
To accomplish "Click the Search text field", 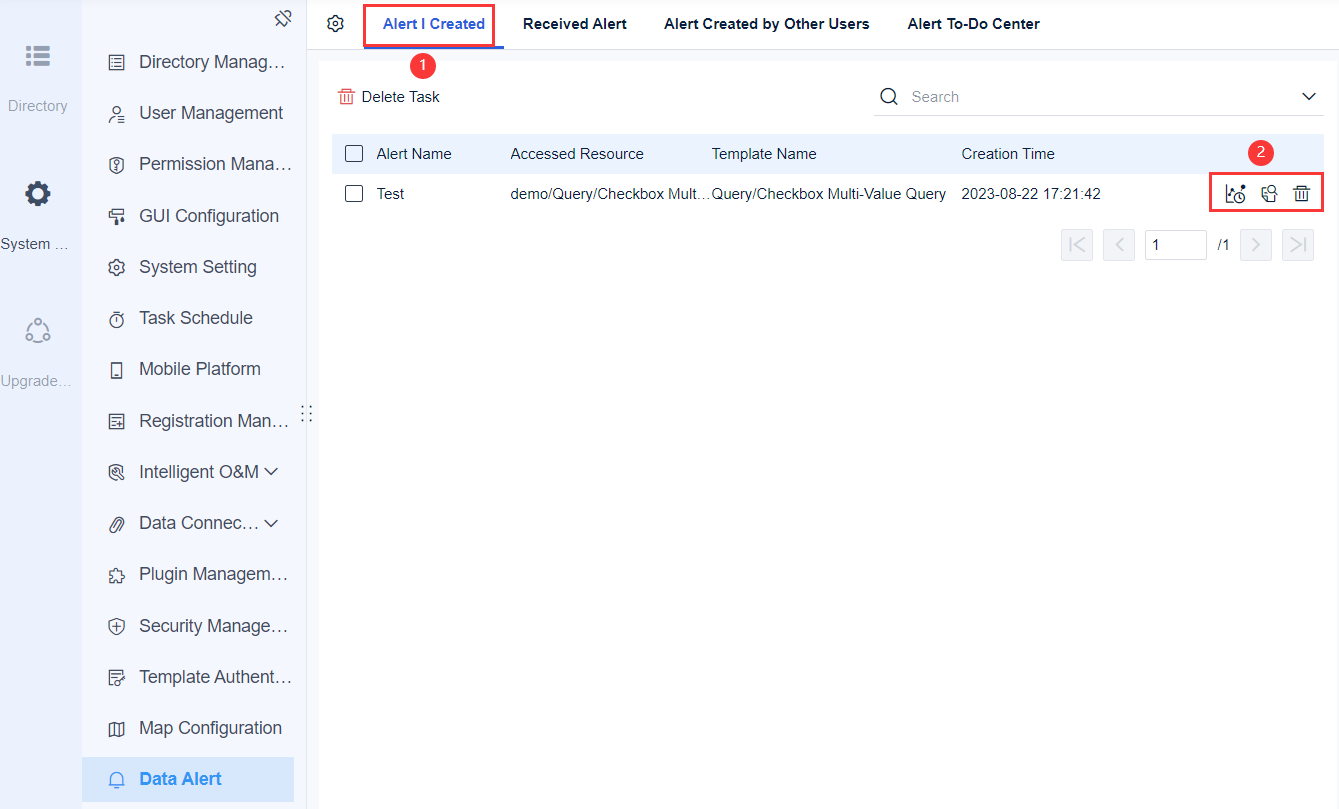I will coord(1100,97).
